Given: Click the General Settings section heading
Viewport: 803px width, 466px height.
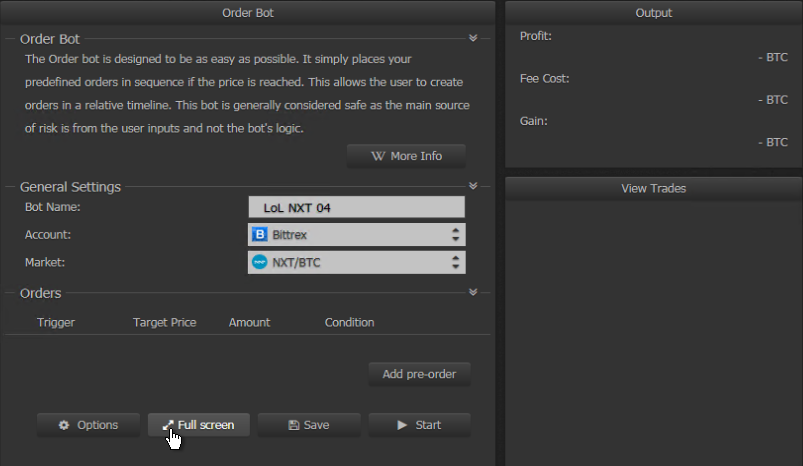Looking at the screenshot, I should [x=70, y=187].
